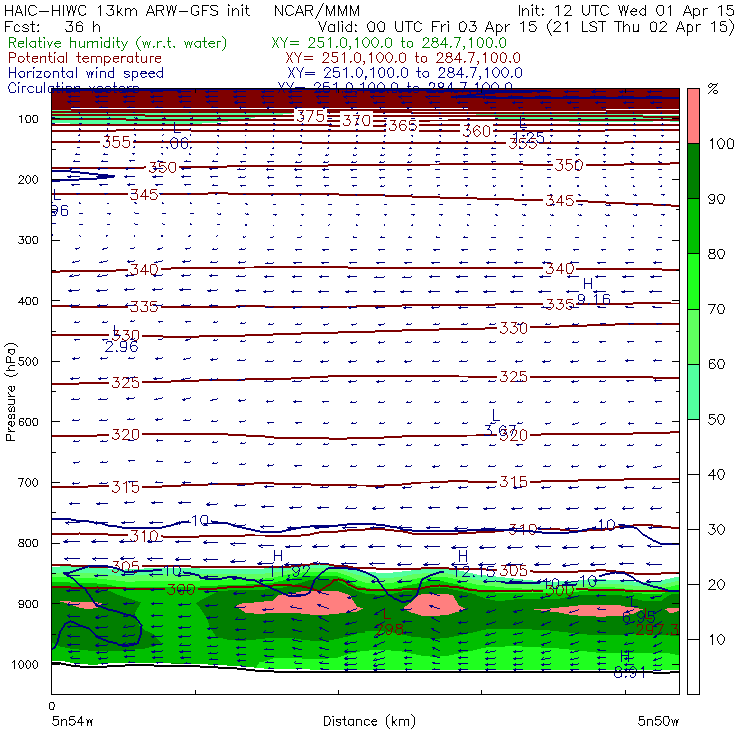This screenshot has height=740, width=740.
Task: Click the 'L 2.96' wind speed minimum
Action: point(121,339)
